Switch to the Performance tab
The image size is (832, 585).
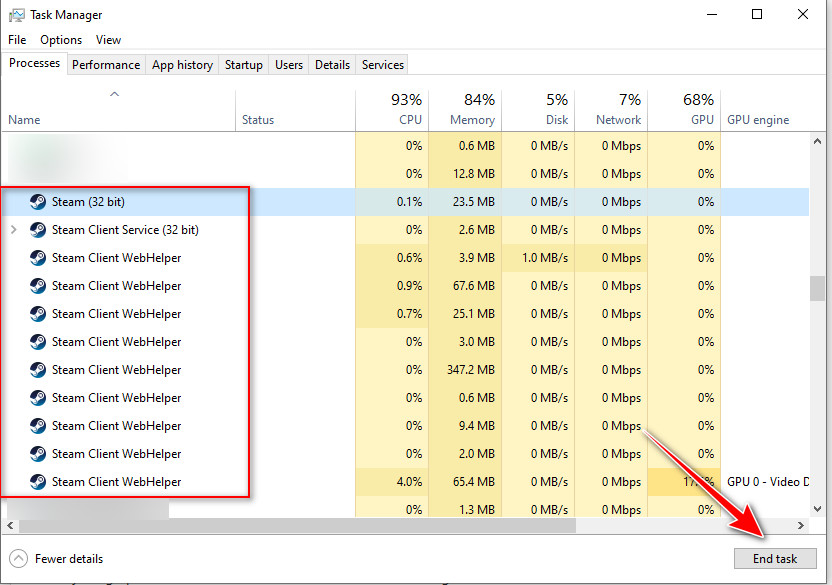[x=106, y=65]
